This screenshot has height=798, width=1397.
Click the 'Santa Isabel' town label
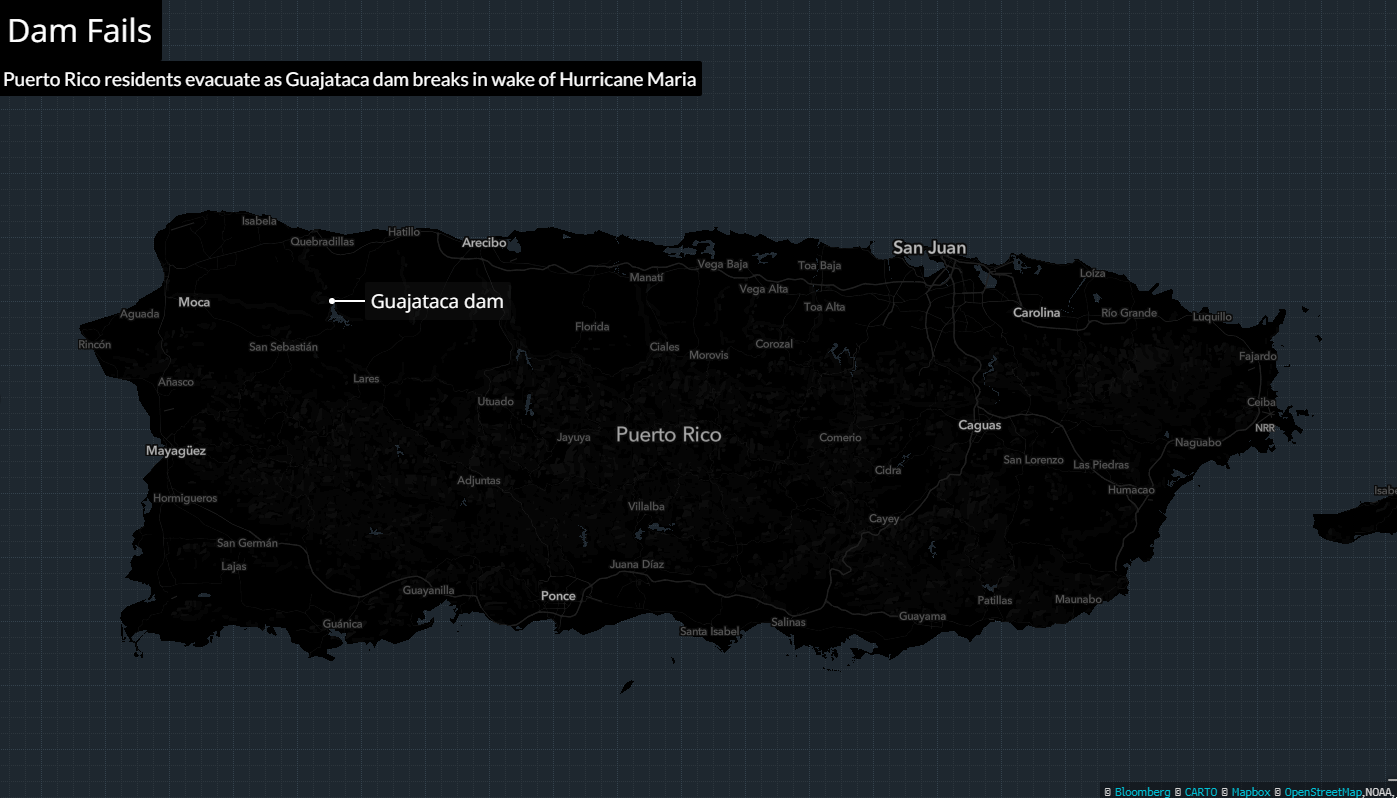pyautogui.click(x=710, y=631)
